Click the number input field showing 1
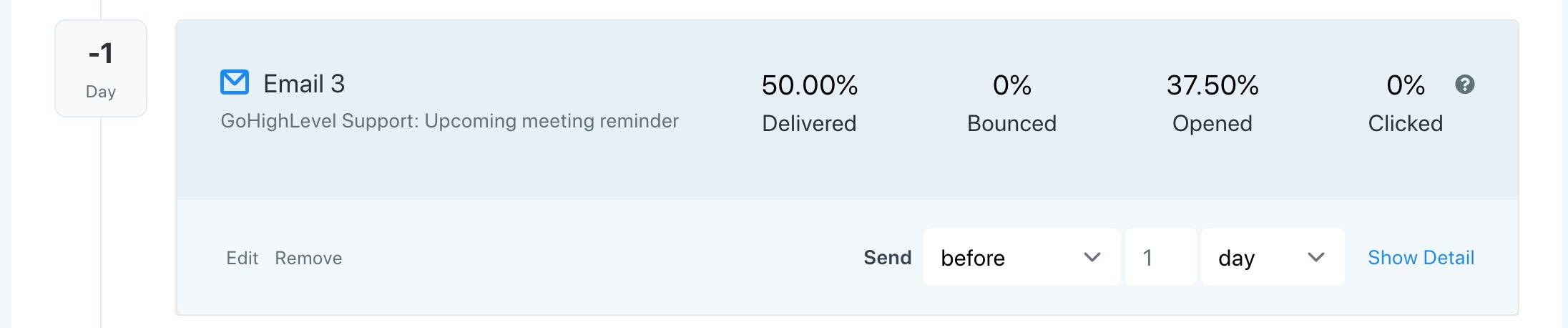The height and width of the screenshot is (328, 1568). (x=1160, y=257)
